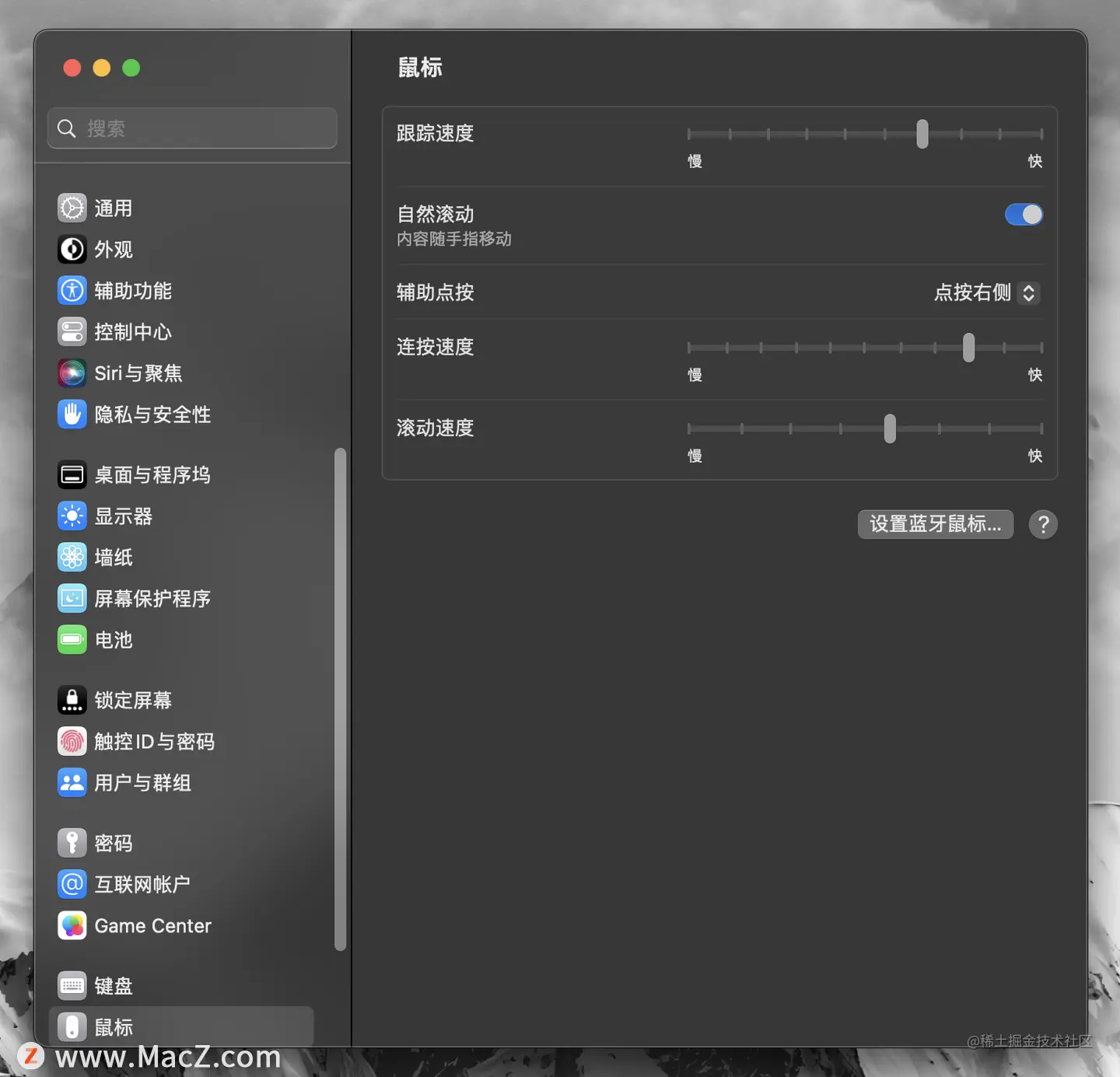Image resolution: width=1120 pixels, height=1077 pixels.
Task: Select 鼠标 in the sidebar
Action: click(x=181, y=1026)
